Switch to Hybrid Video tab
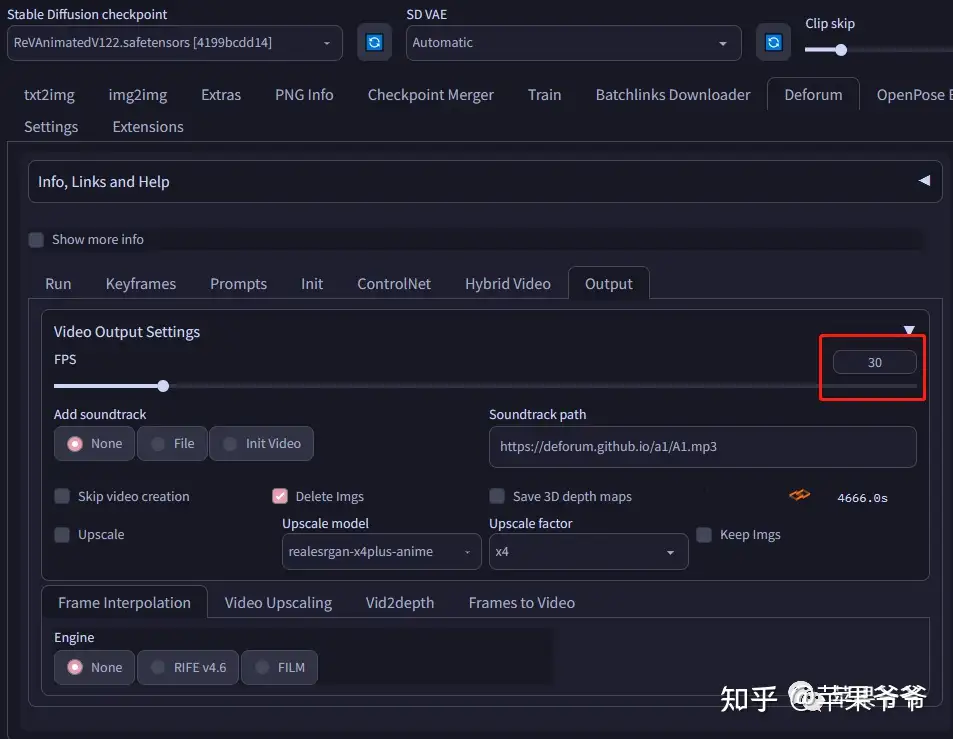 [x=507, y=284]
